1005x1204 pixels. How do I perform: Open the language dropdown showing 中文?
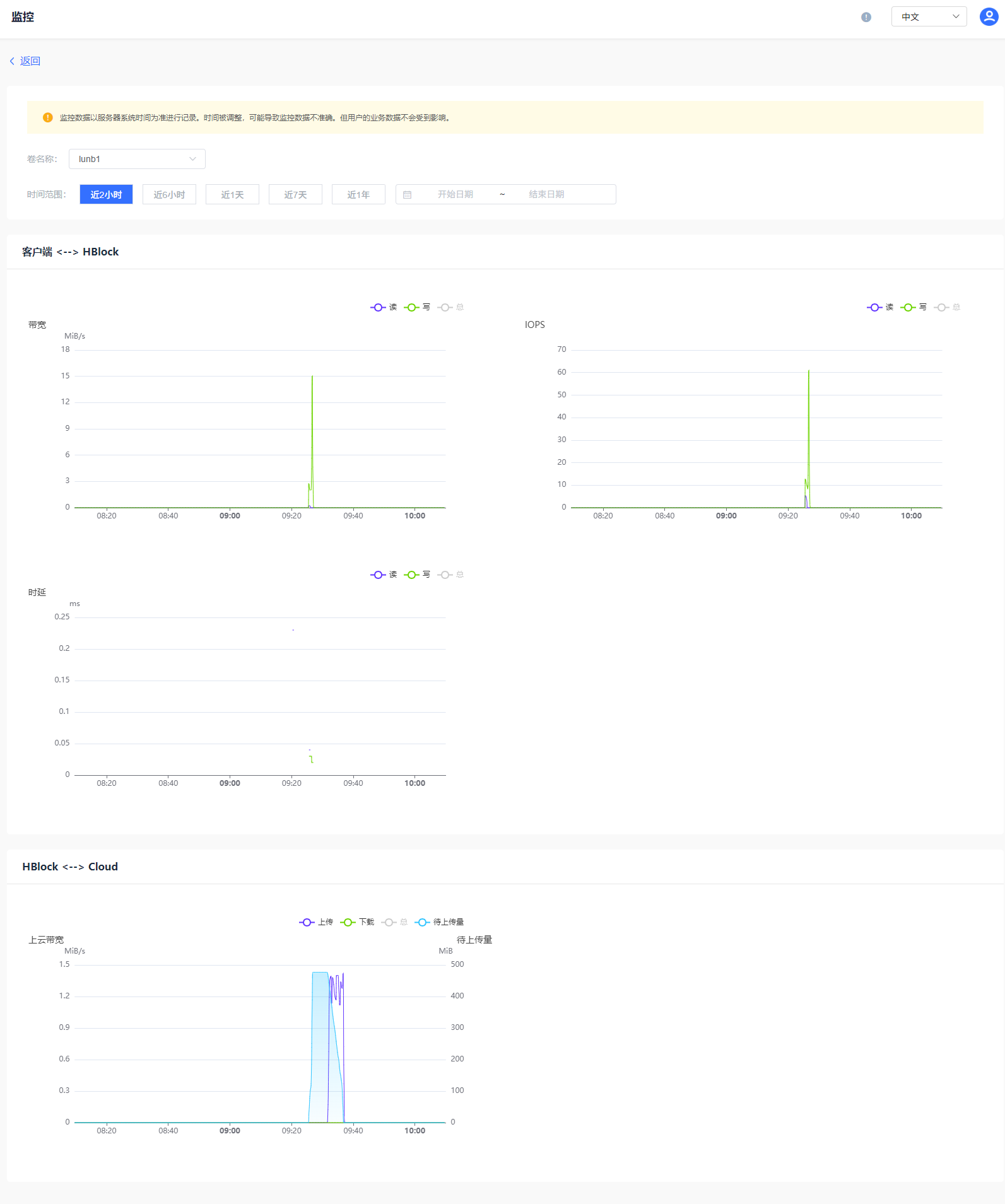pyautogui.click(x=929, y=17)
